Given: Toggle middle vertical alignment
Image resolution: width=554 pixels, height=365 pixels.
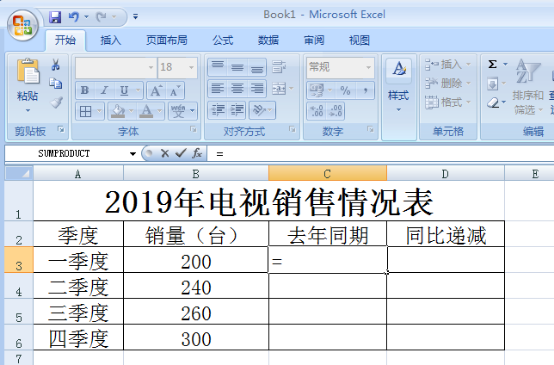Looking at the screenshot, I should pos(237,66).
